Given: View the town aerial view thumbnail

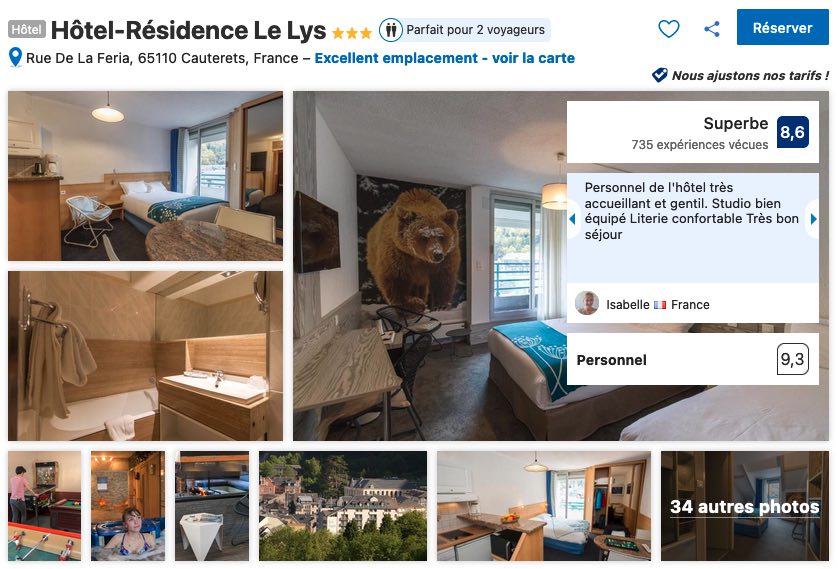Looking at the screenshot, I should [343, 506].
